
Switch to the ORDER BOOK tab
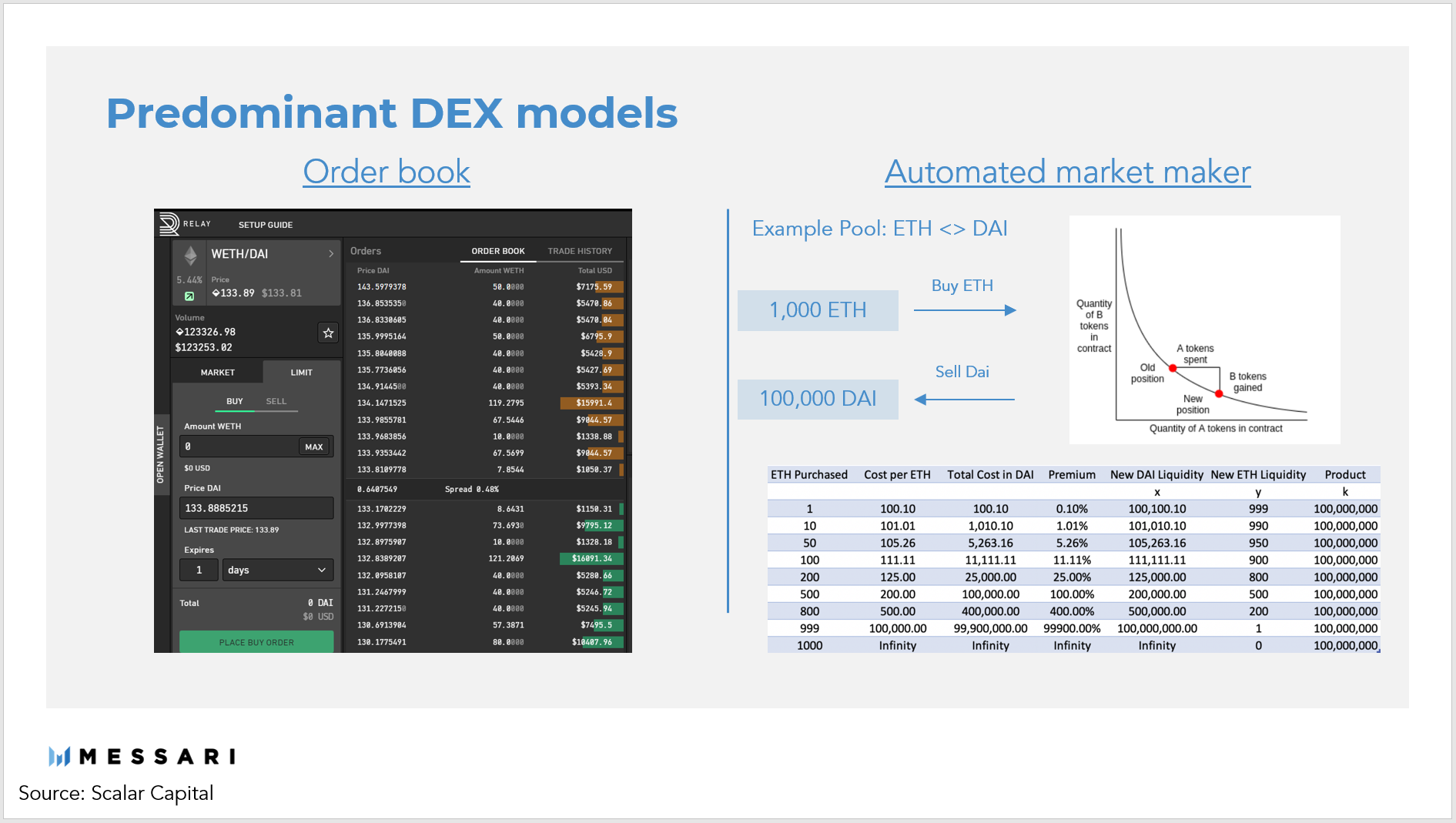[x=498, y=251]
